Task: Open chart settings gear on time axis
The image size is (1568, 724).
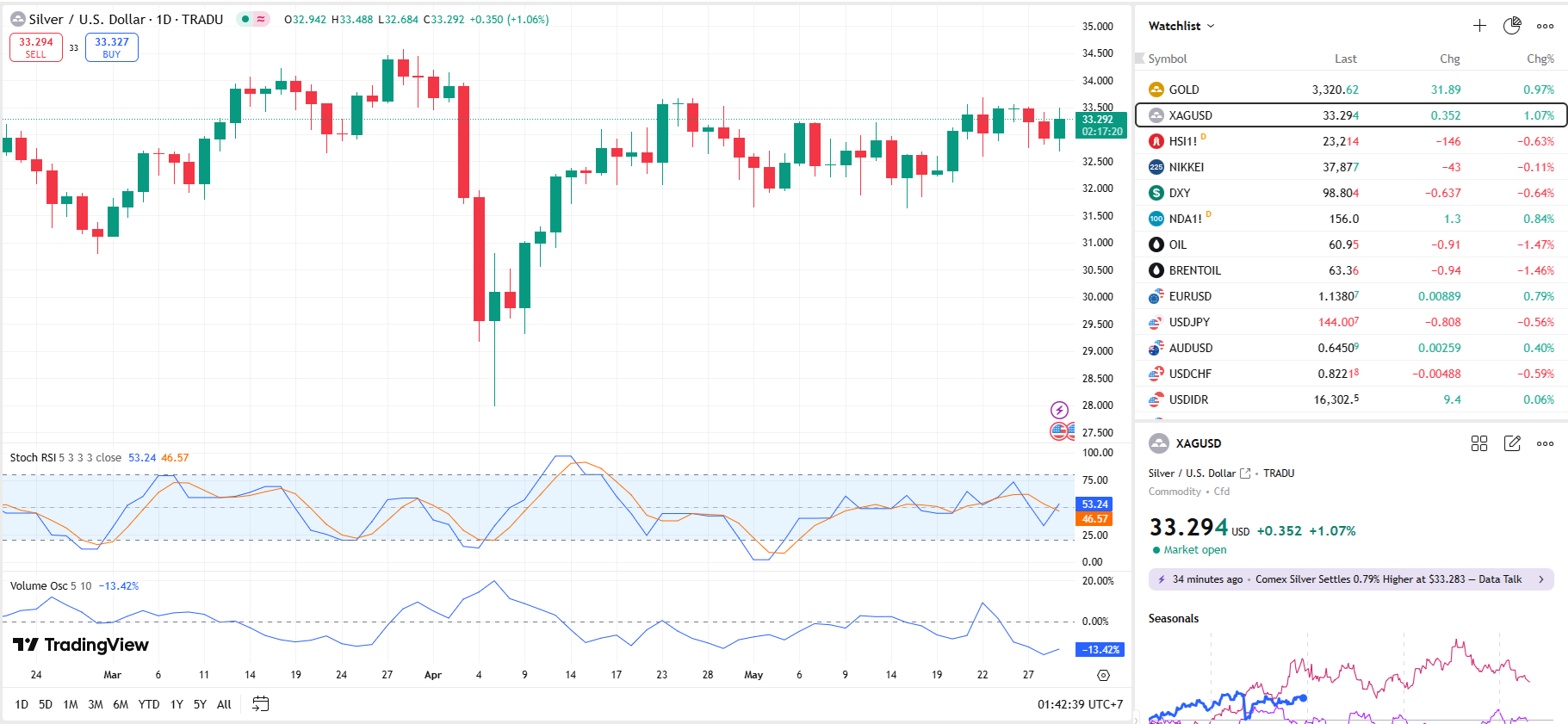Action: tap(1103, 675)
